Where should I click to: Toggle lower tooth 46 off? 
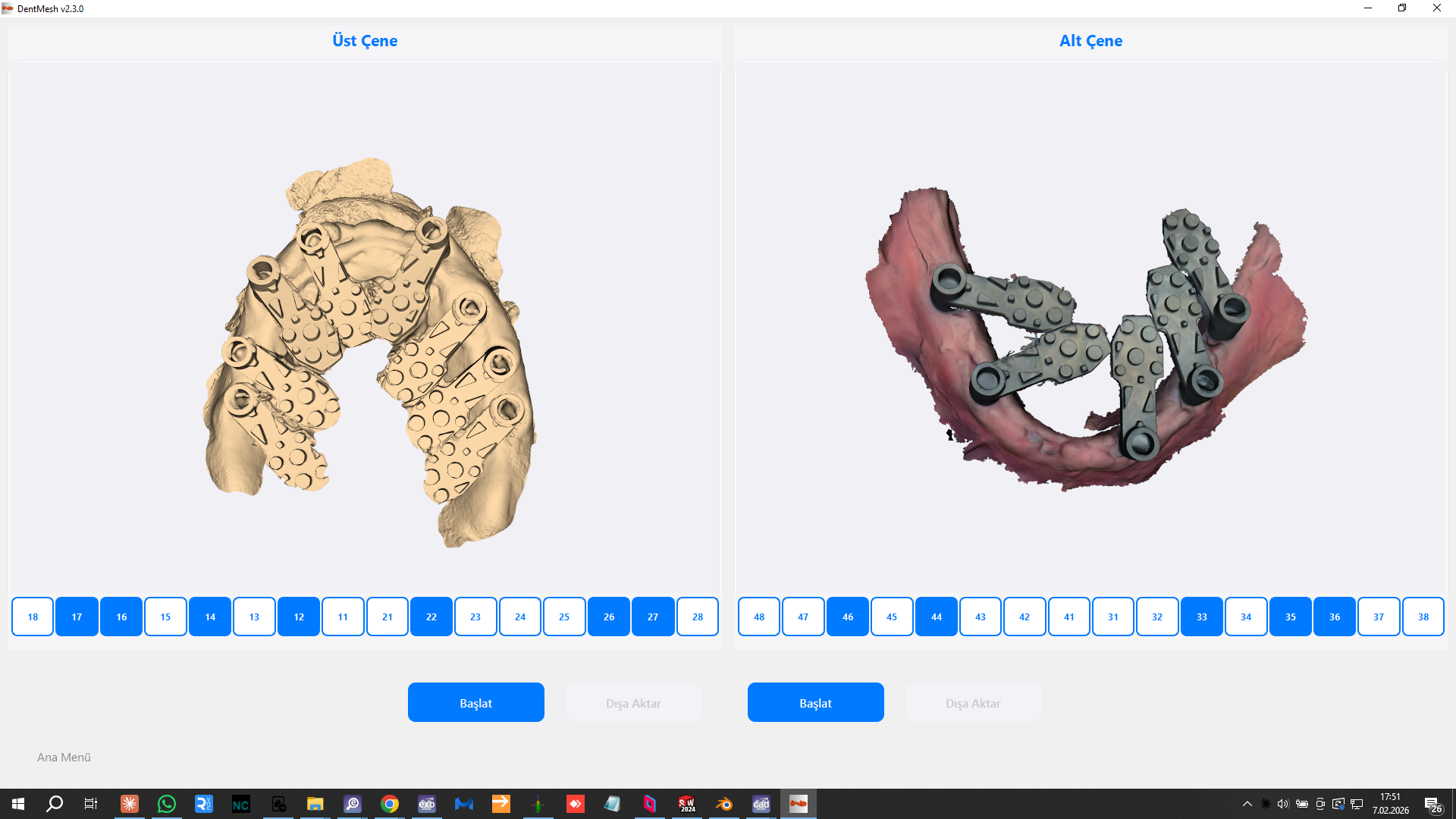(848, 617)
